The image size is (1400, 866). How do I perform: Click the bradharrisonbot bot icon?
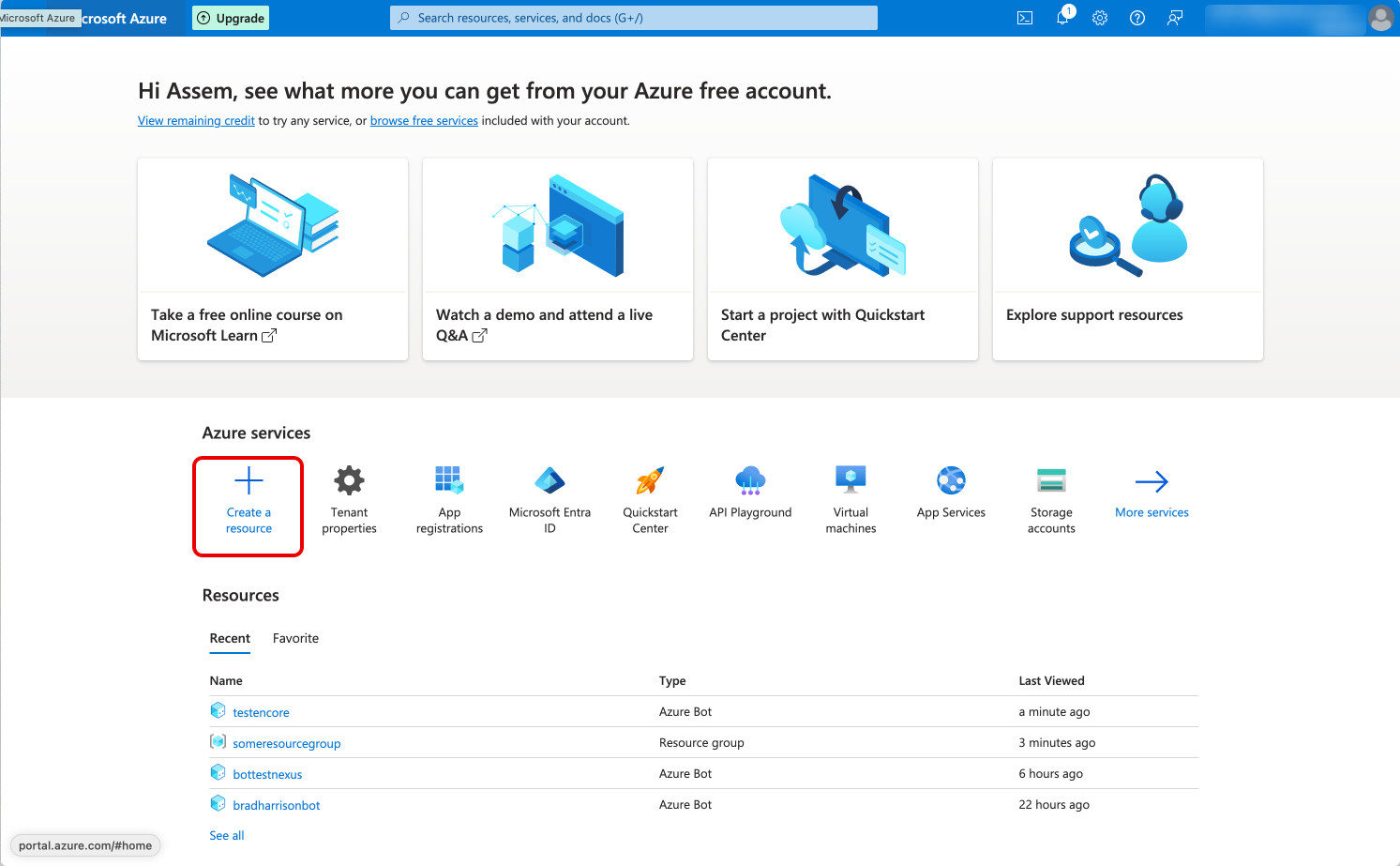click(x=218, y=804)
